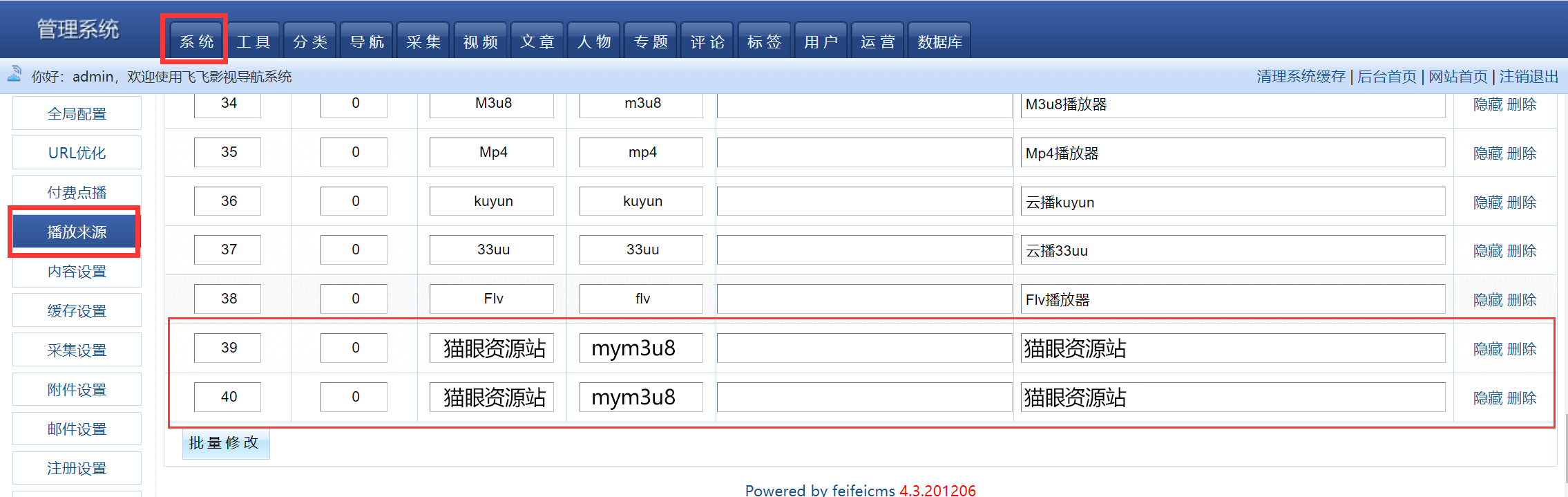Click the Mp4 player name input field
The height and width of the screenshot is (497, 1568).
pyautogui.click(x=493, y=152)
